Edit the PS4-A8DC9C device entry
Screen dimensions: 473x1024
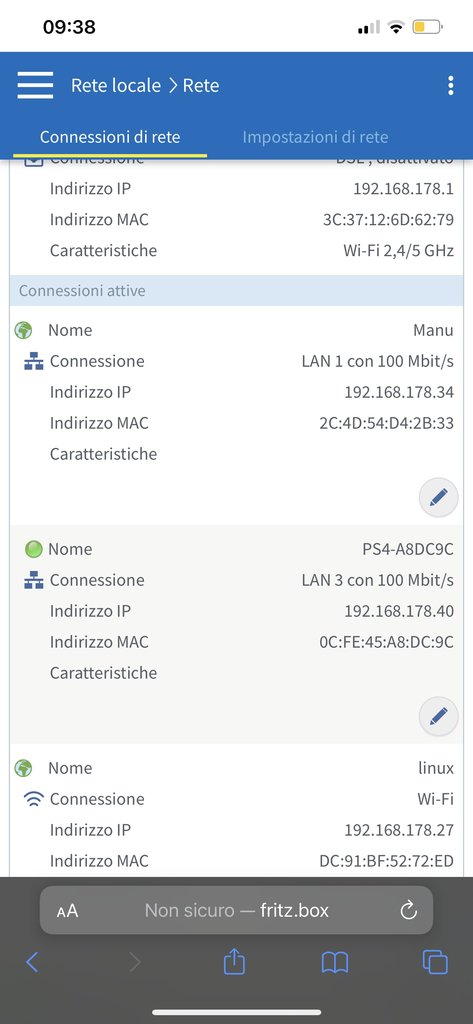438,716
